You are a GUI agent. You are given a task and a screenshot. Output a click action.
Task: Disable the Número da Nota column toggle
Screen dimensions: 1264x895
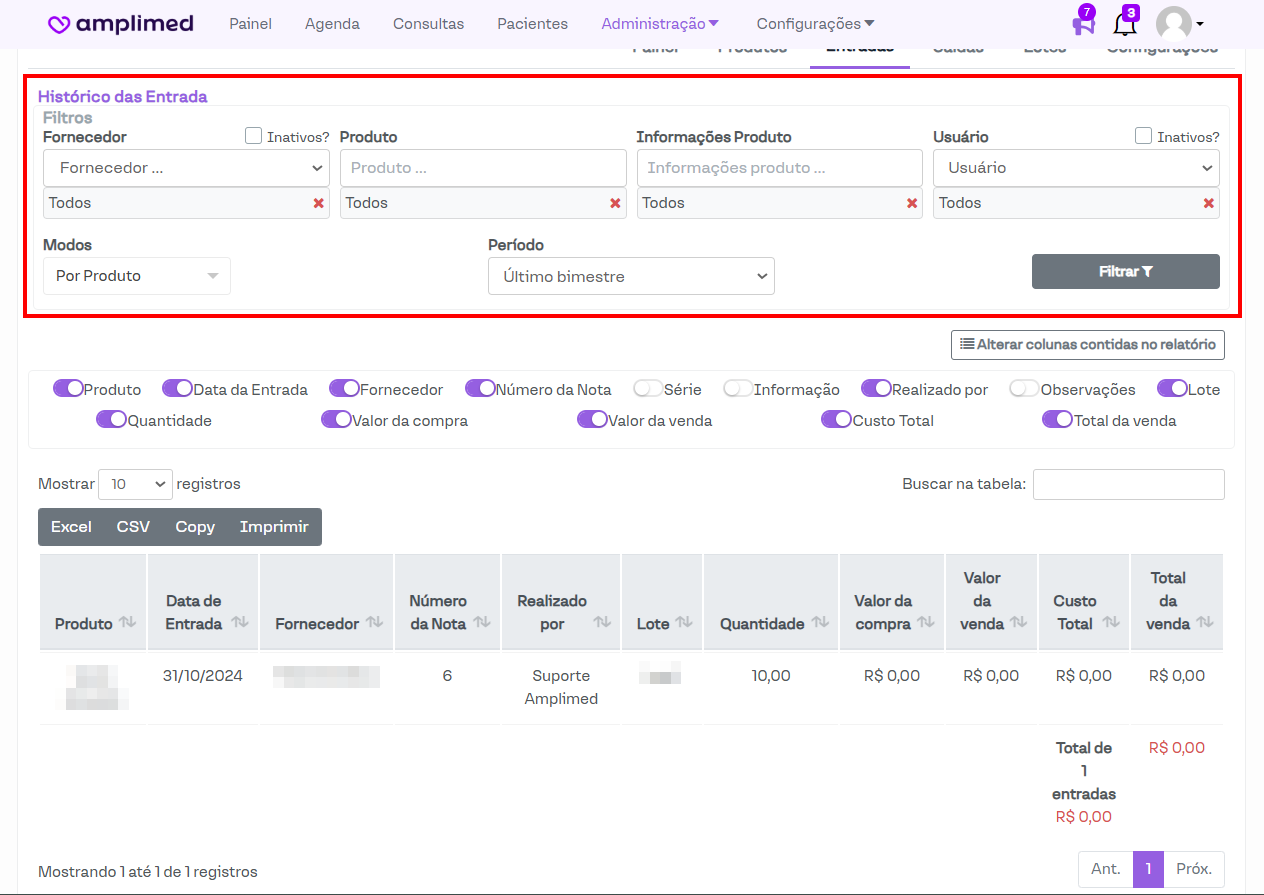point(480,389)
